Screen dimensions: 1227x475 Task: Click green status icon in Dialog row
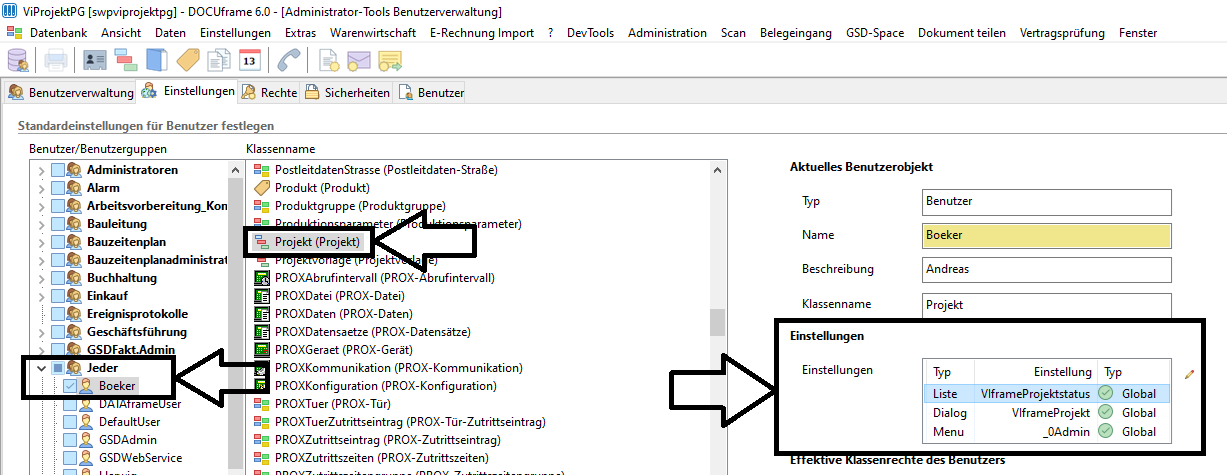[x=1106, y=412]
